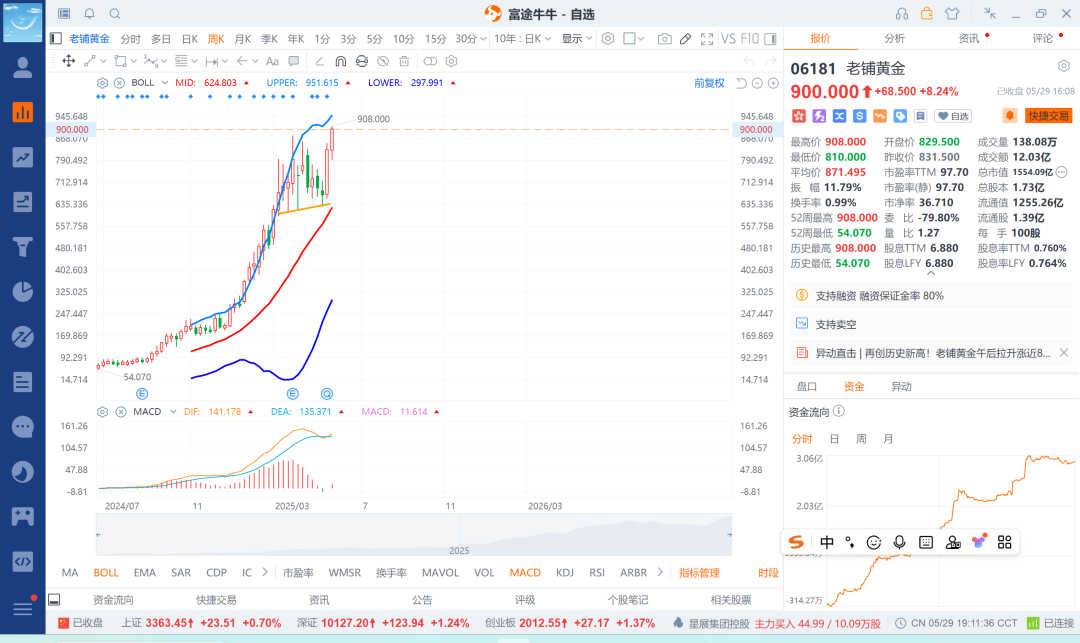
Task: Open 指标管理 indicator management
Action: click(699, 573)
